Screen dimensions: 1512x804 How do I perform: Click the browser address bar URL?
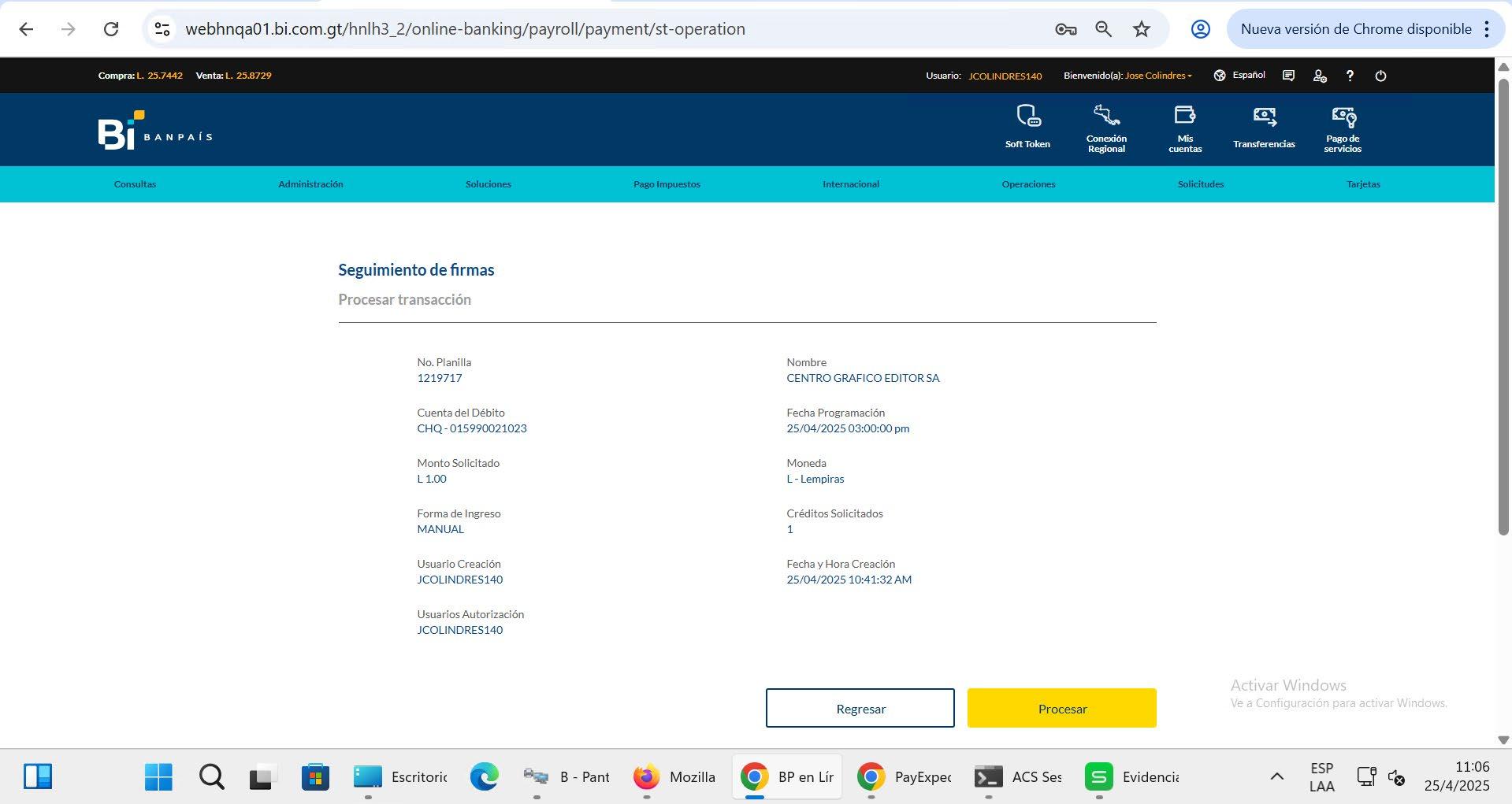pyautogui.click(x=465, y=29)
